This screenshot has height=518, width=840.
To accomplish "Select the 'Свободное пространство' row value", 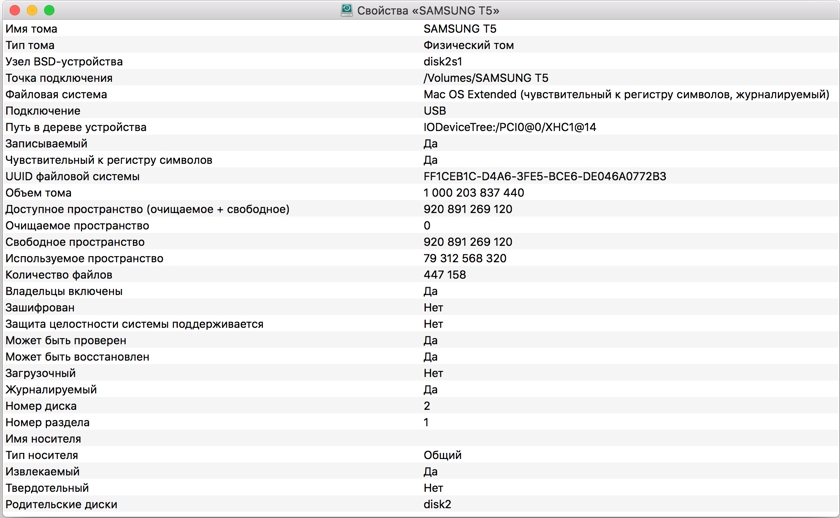I will tap(468, 242).
